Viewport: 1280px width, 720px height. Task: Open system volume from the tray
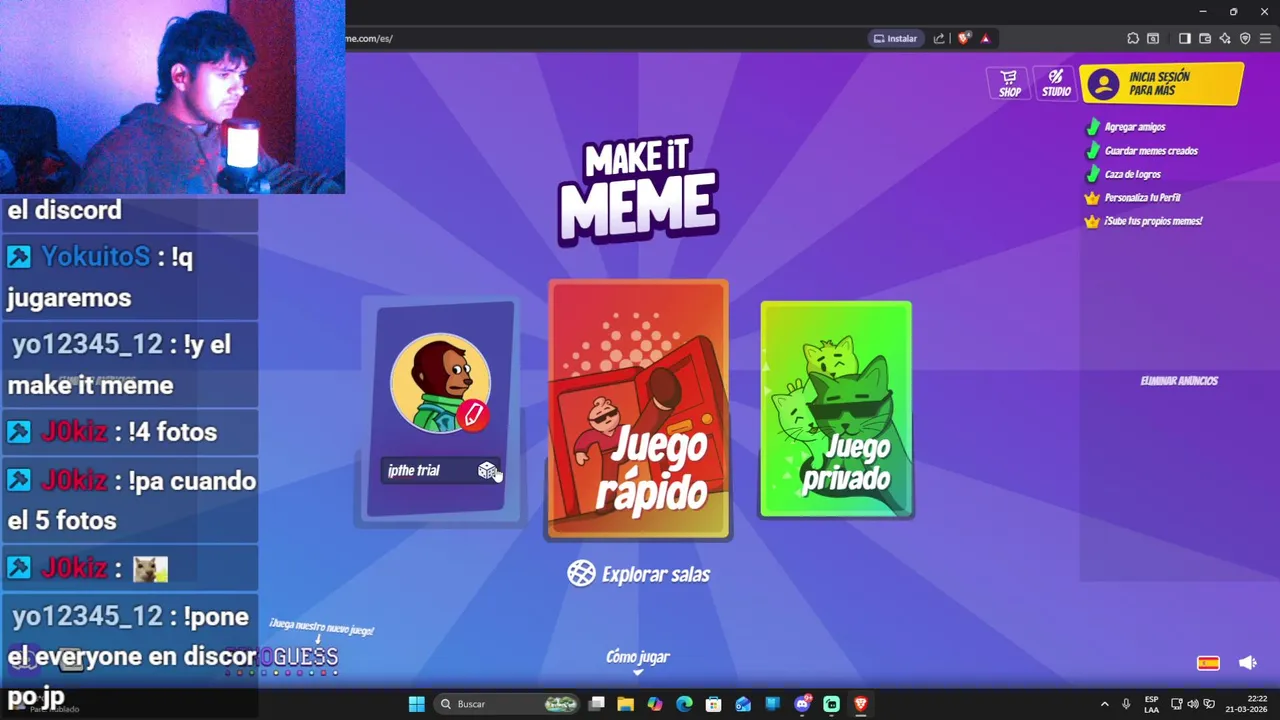1193,704
